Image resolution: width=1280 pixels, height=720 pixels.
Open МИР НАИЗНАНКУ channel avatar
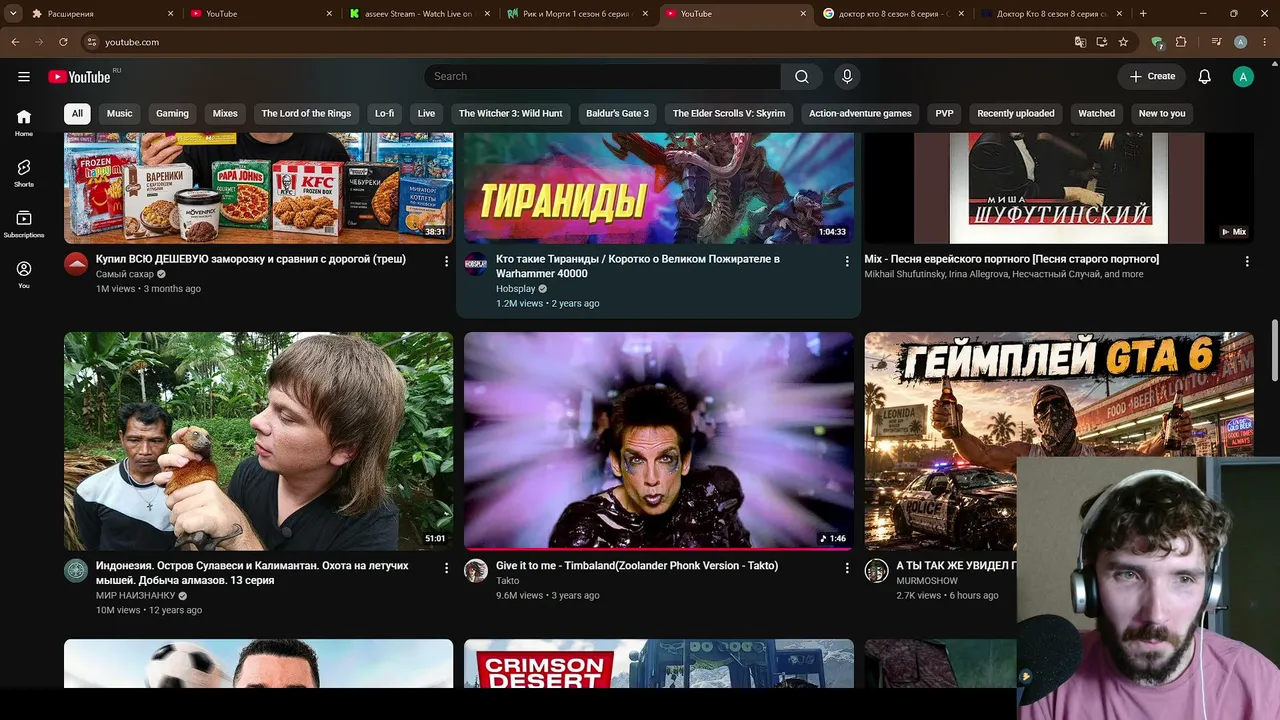point(76,571)
